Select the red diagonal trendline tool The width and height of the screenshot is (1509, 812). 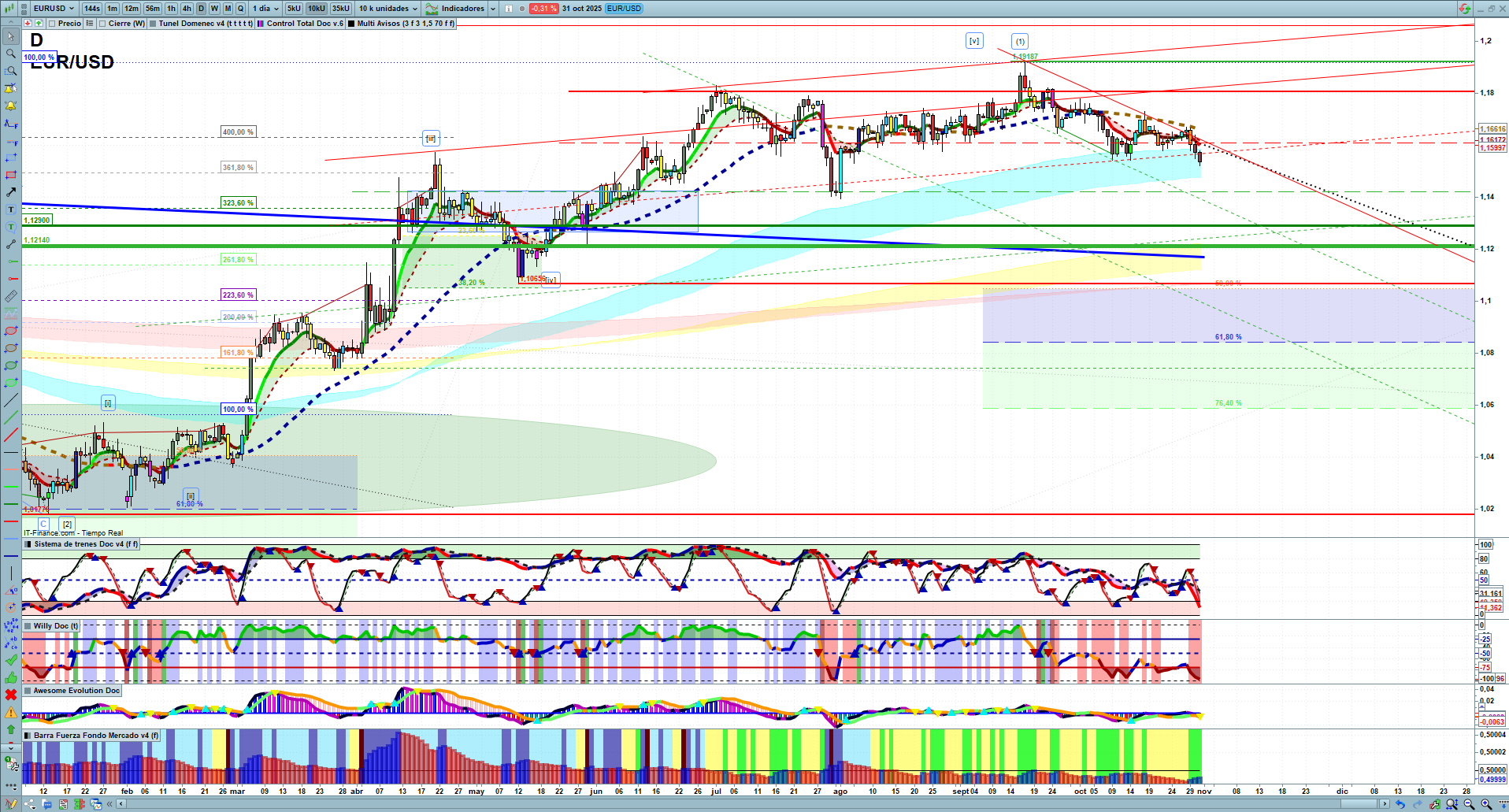click(x=11, y=435)
